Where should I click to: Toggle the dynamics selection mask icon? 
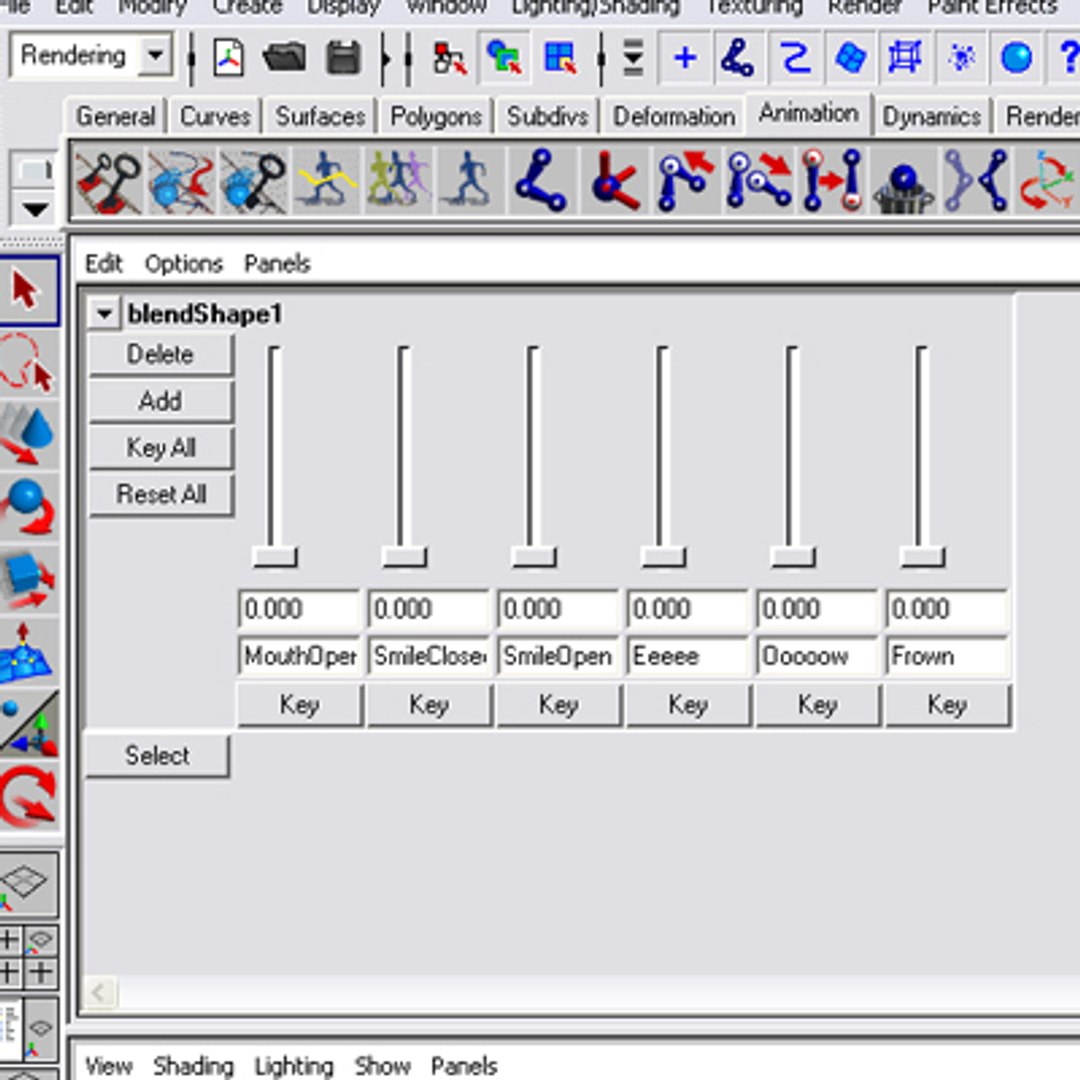click(962, 58)
